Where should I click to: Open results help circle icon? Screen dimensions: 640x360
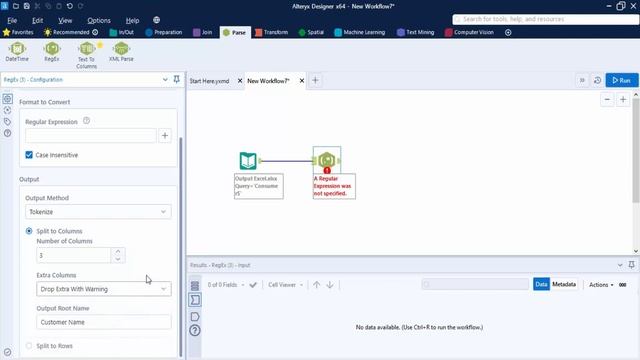pos(195,330)
